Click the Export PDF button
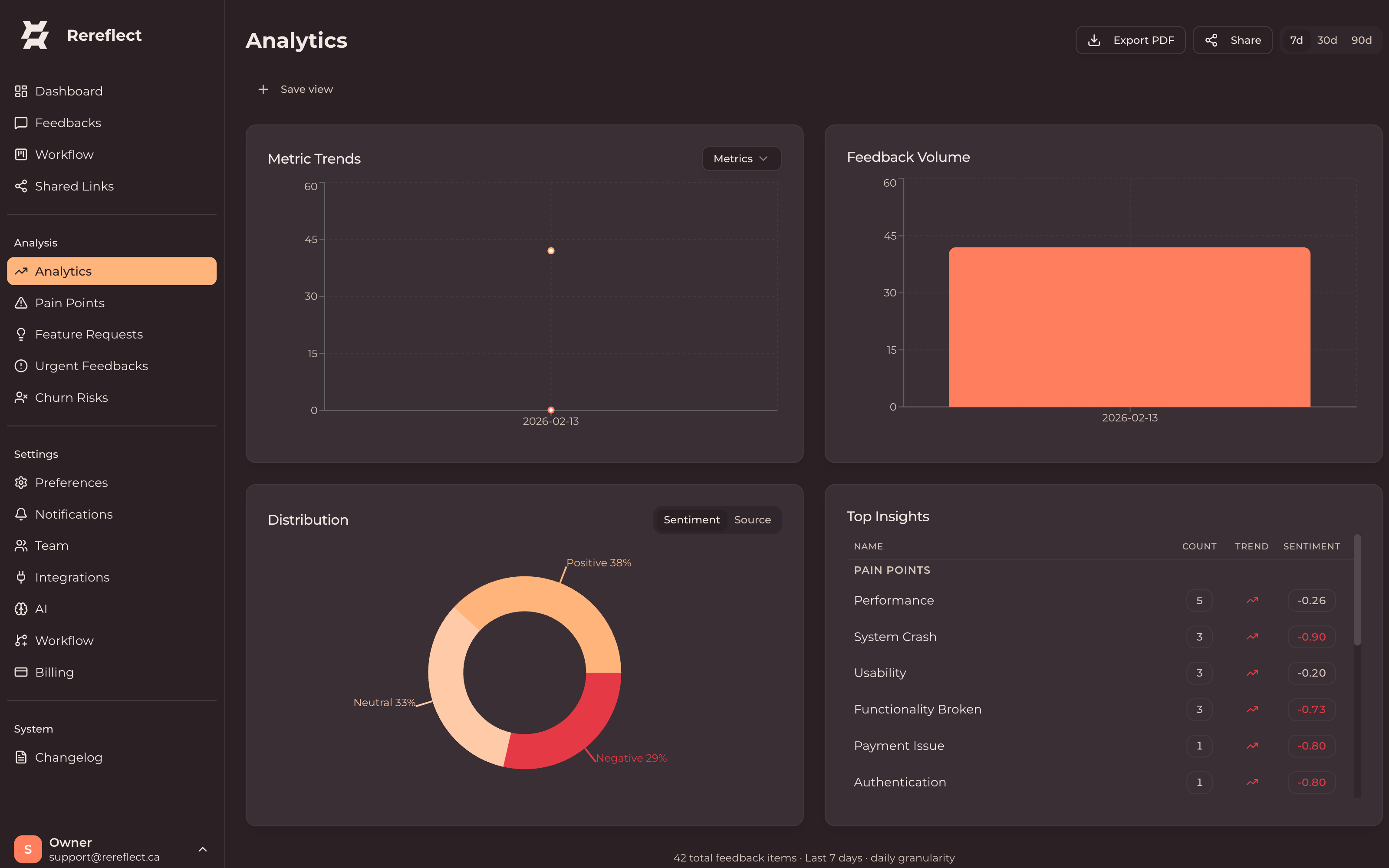This screenshot has height=868, width=1389. (1129, 40)
